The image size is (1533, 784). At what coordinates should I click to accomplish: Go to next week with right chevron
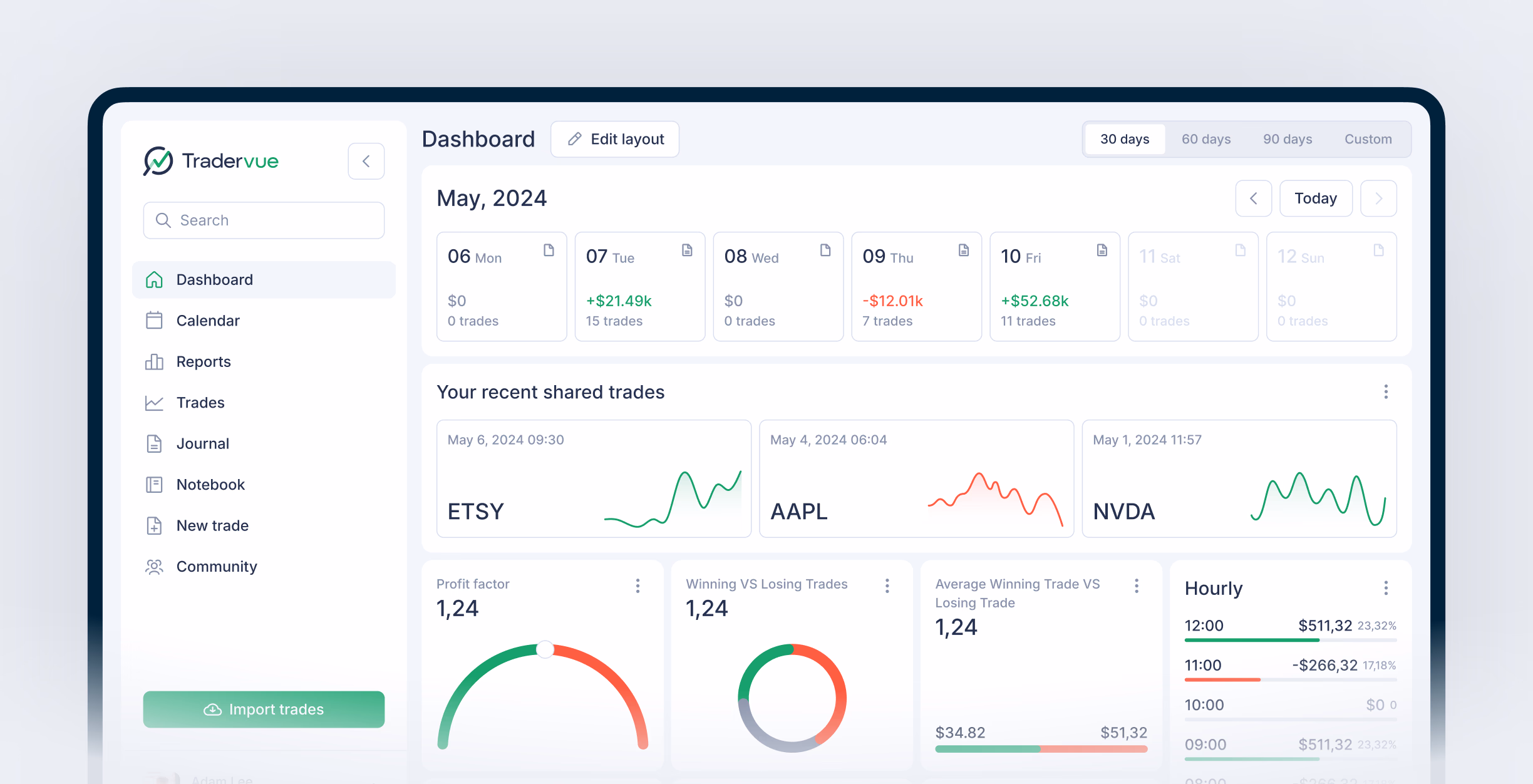point(1378,199)
